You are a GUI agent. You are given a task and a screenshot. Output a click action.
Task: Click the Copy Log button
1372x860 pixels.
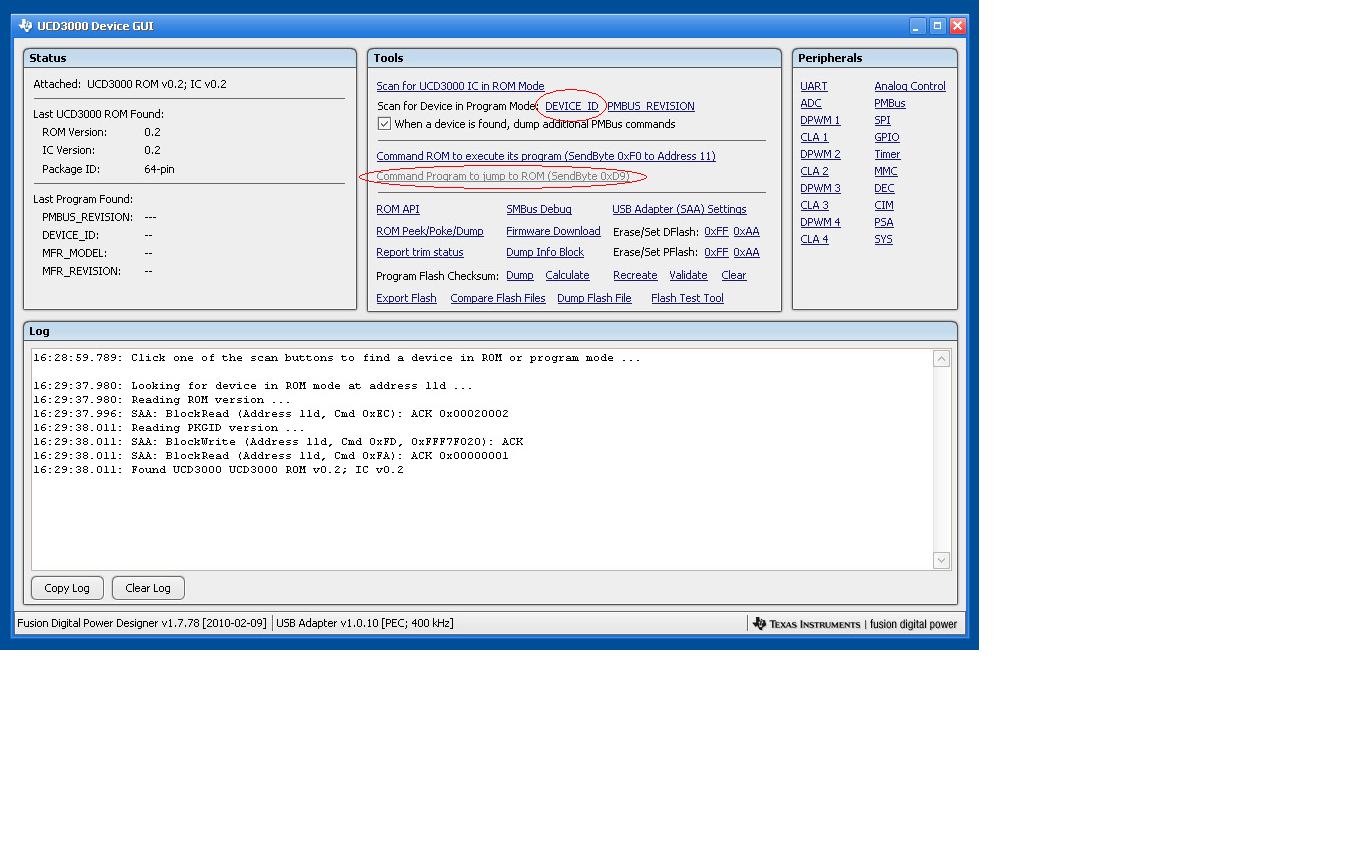coord(67,588)
